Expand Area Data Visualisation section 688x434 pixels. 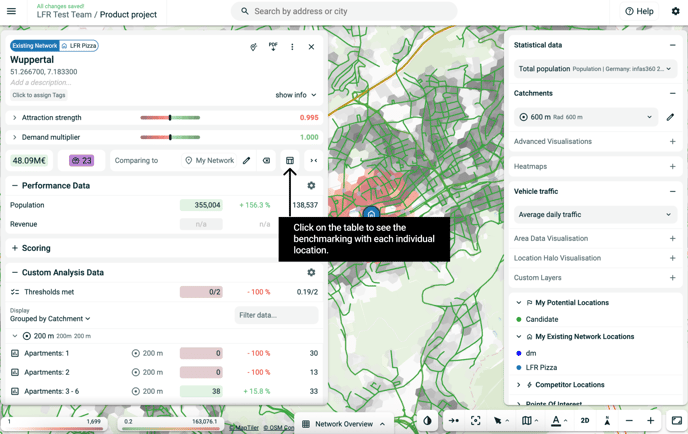coord(672,238)
